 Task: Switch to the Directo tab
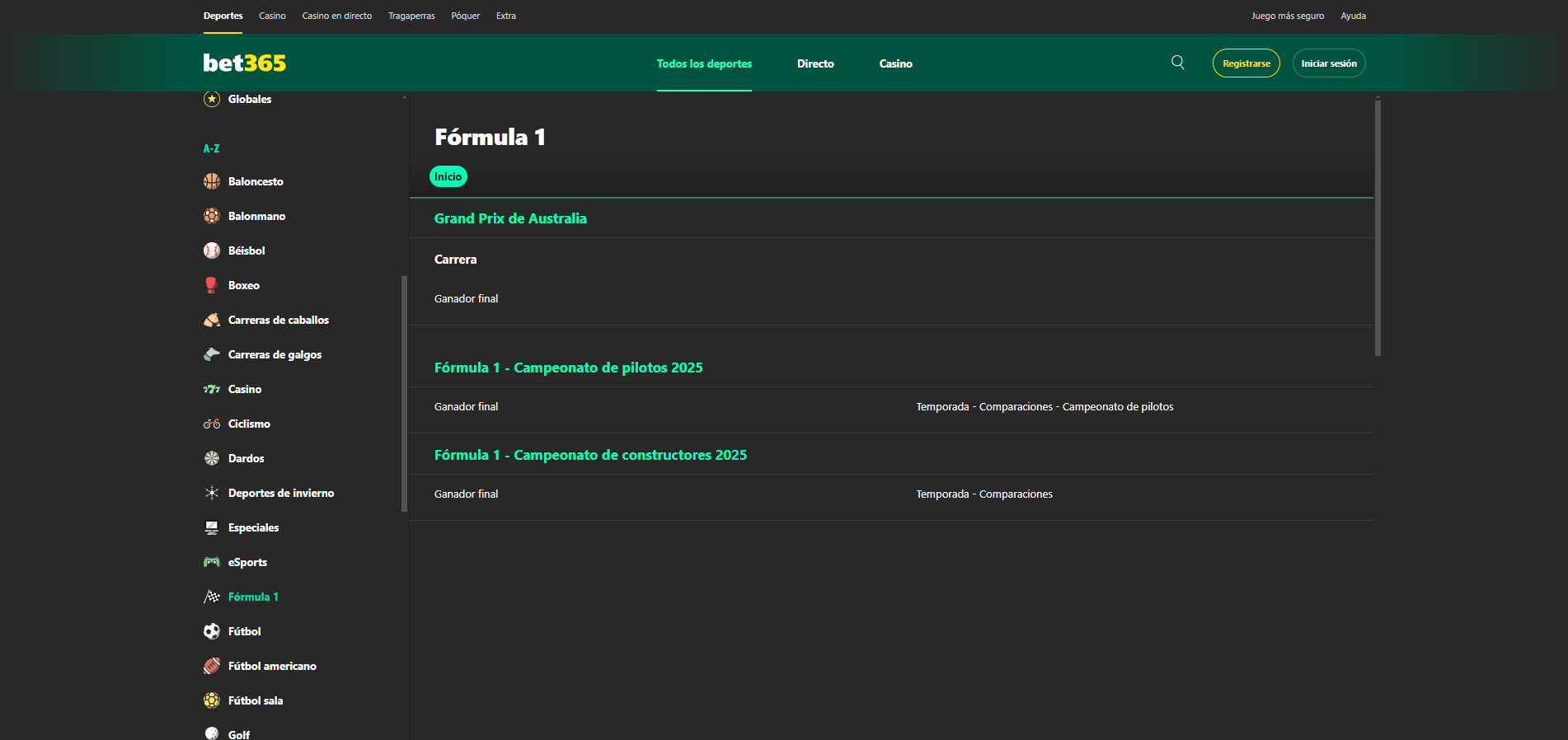point(815,63)
